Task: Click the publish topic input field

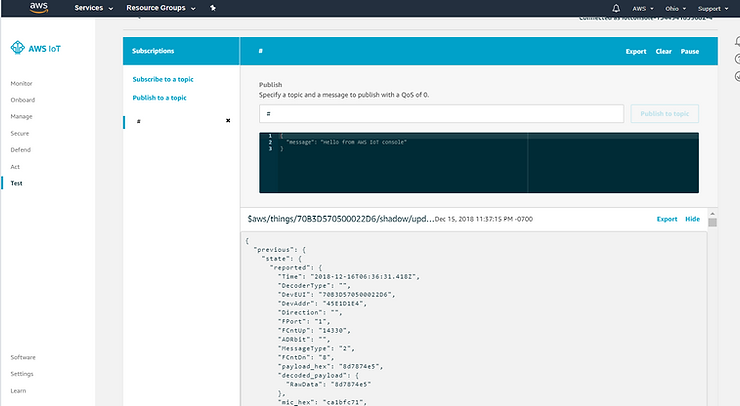Action: (441, 114)
